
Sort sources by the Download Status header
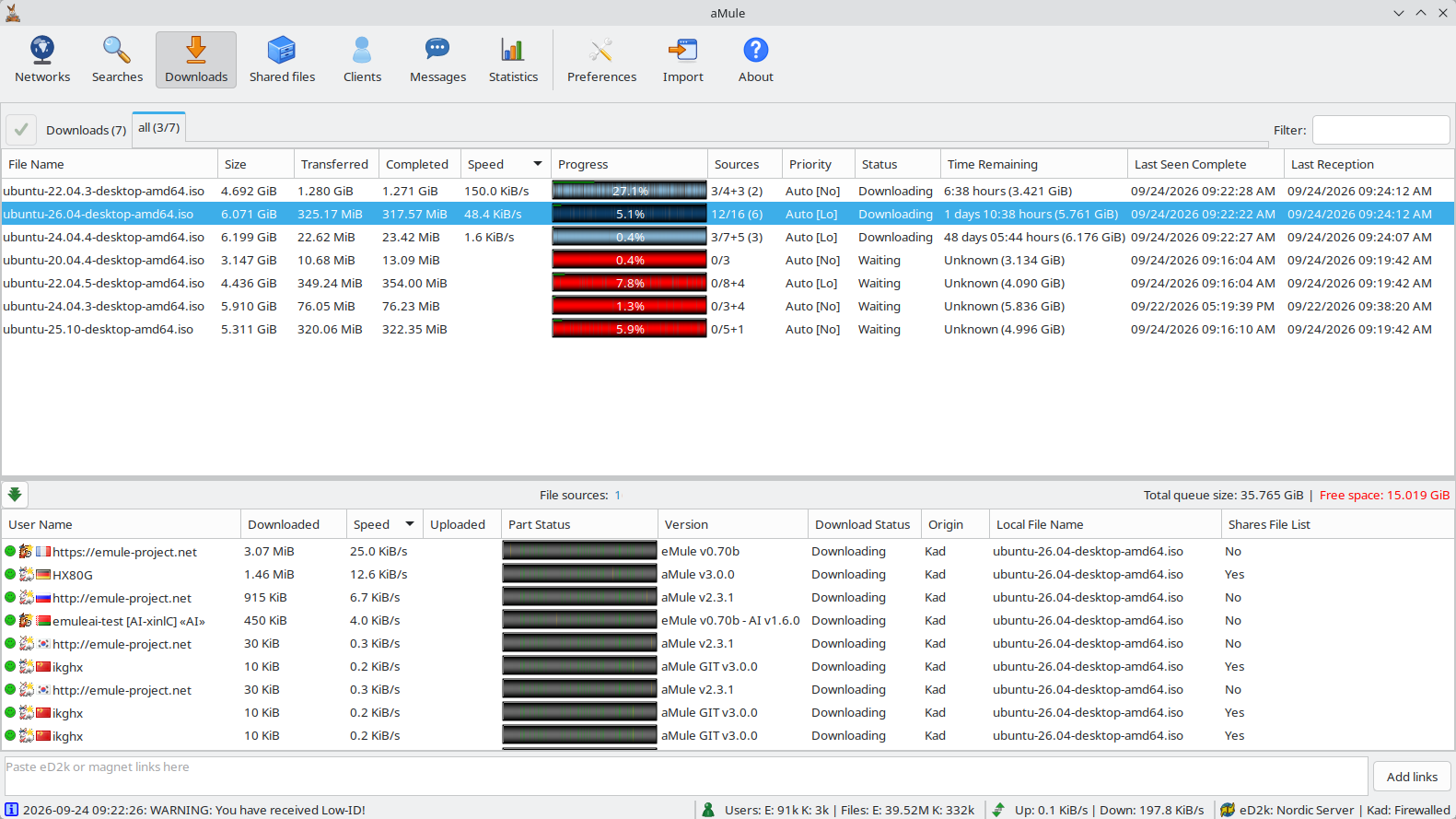(865, 524)
